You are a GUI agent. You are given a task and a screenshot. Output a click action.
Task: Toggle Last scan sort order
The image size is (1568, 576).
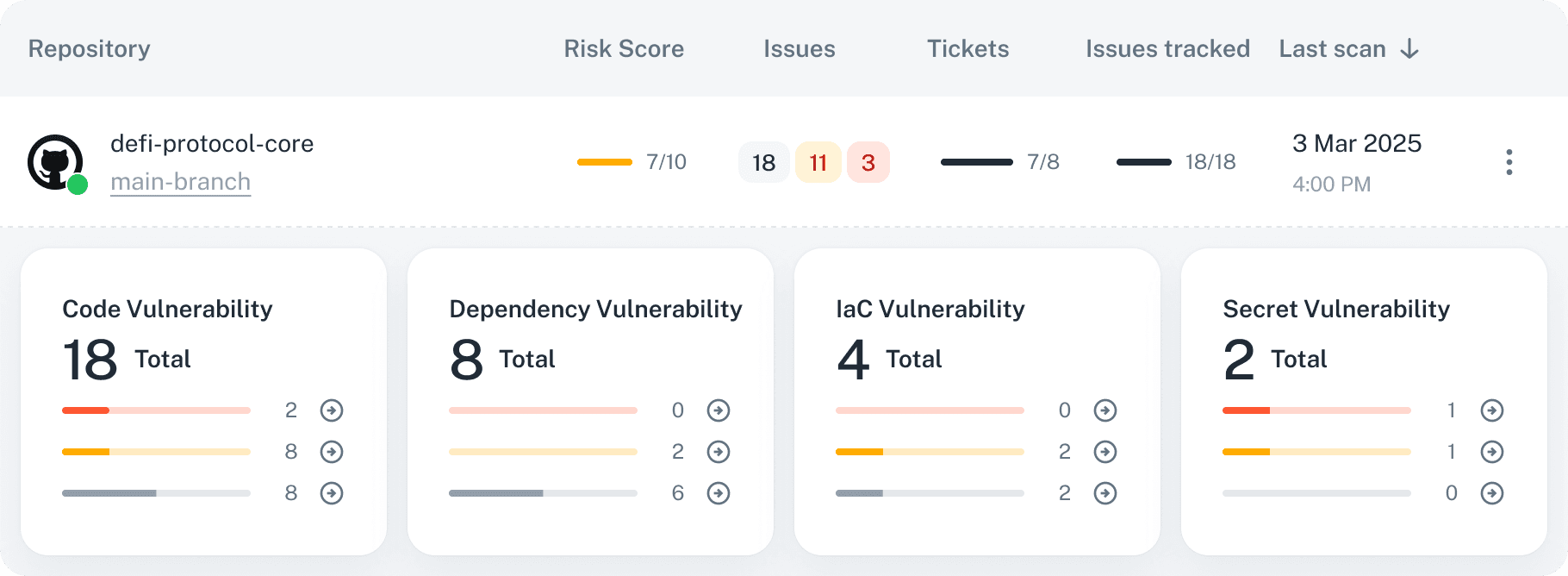coord(1409,49)
